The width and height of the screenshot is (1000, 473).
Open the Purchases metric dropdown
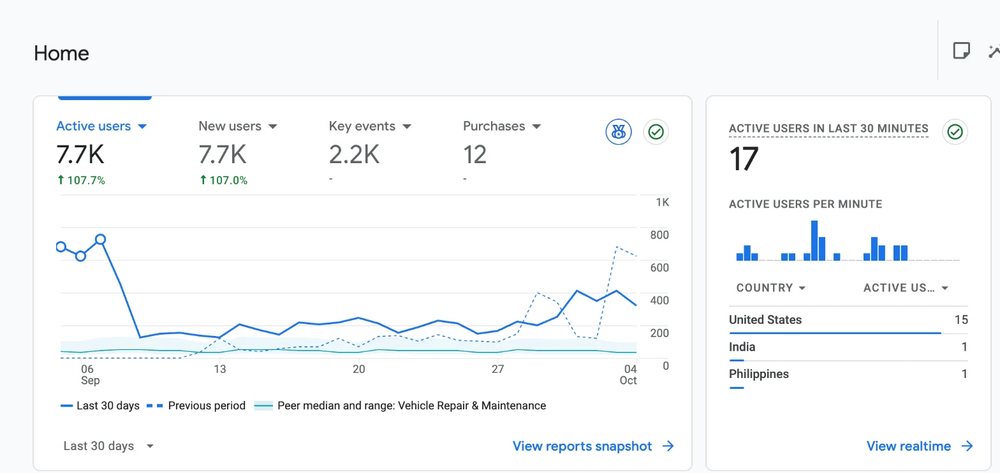point(502,126)
